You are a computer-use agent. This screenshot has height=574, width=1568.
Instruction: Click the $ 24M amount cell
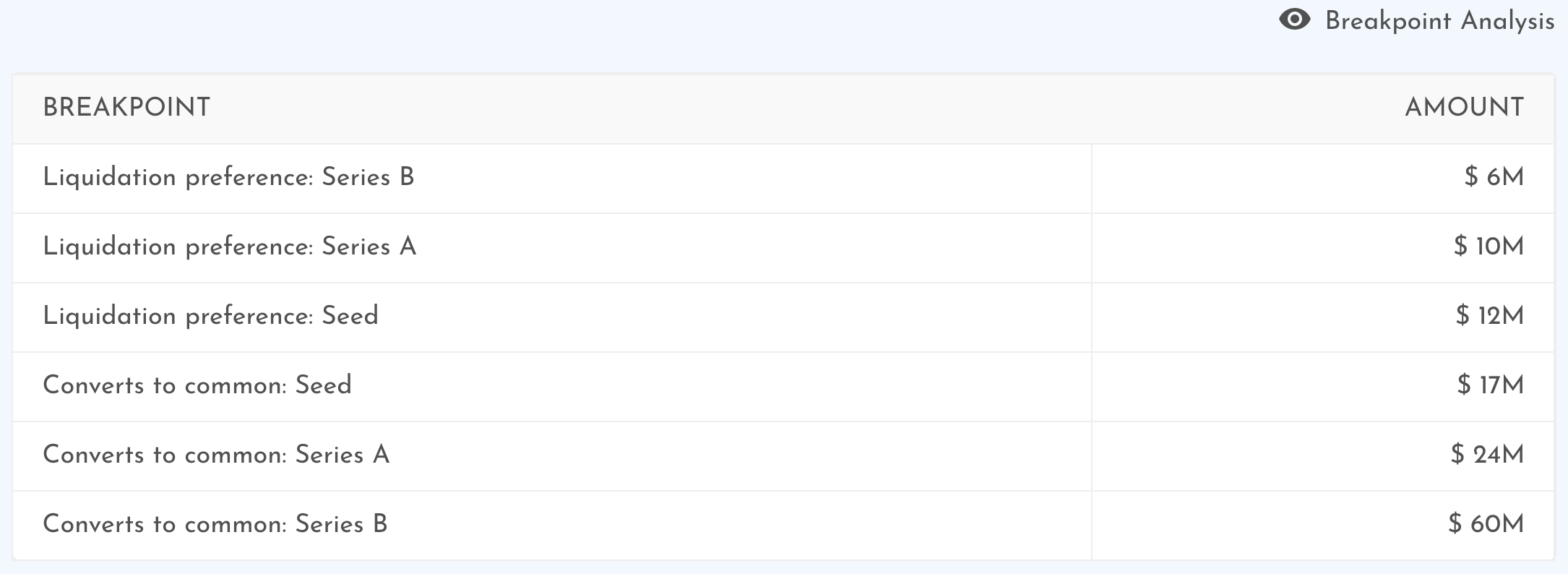[1323, 455]
